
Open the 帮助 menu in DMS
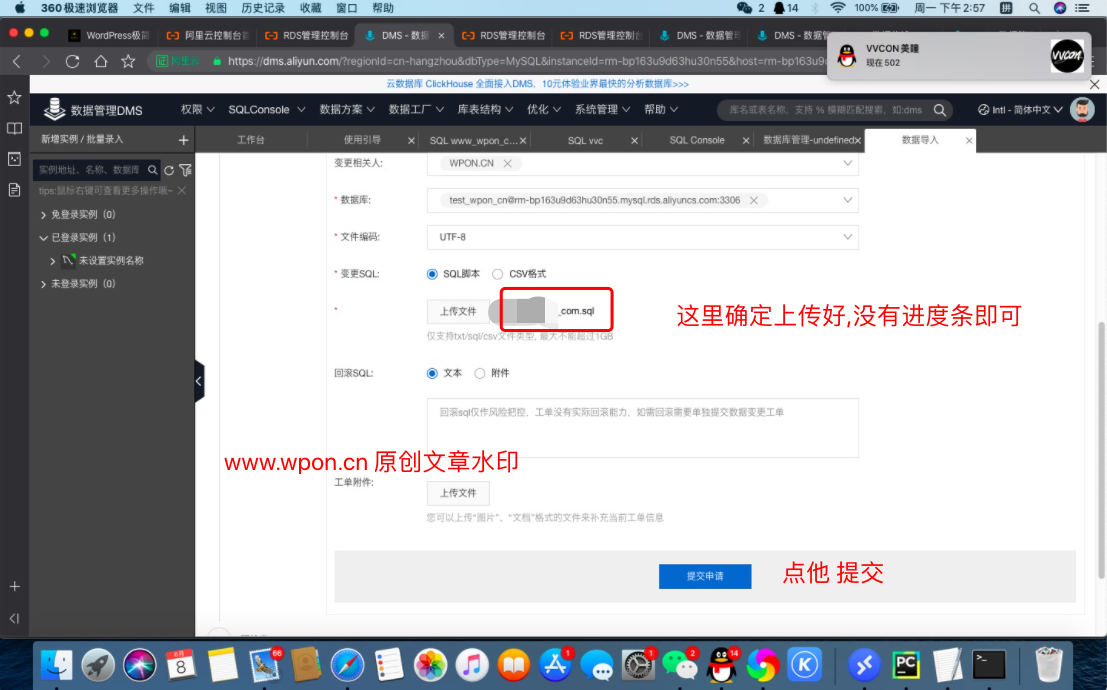click(661, 109)
